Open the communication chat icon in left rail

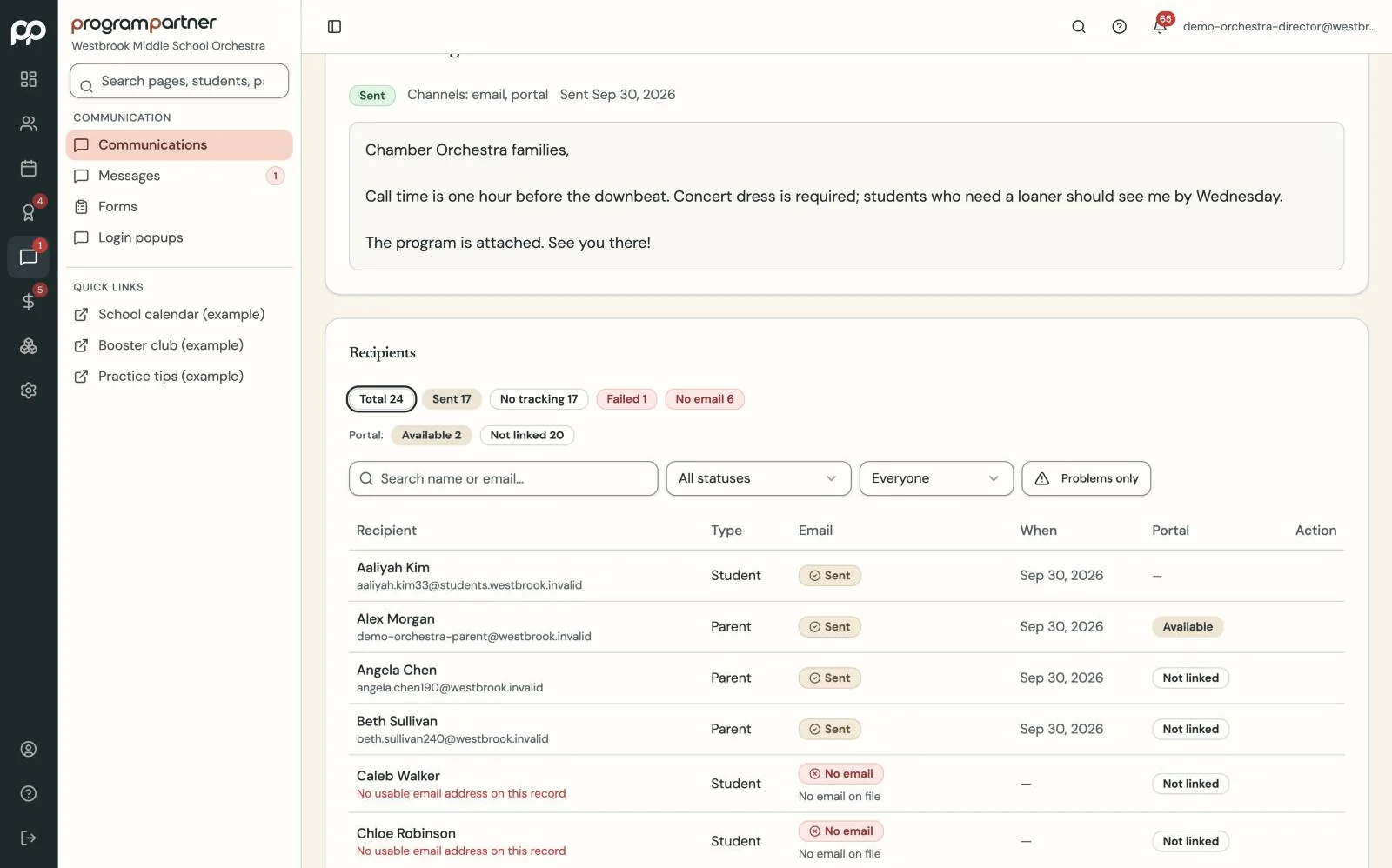tap(29, 257)
